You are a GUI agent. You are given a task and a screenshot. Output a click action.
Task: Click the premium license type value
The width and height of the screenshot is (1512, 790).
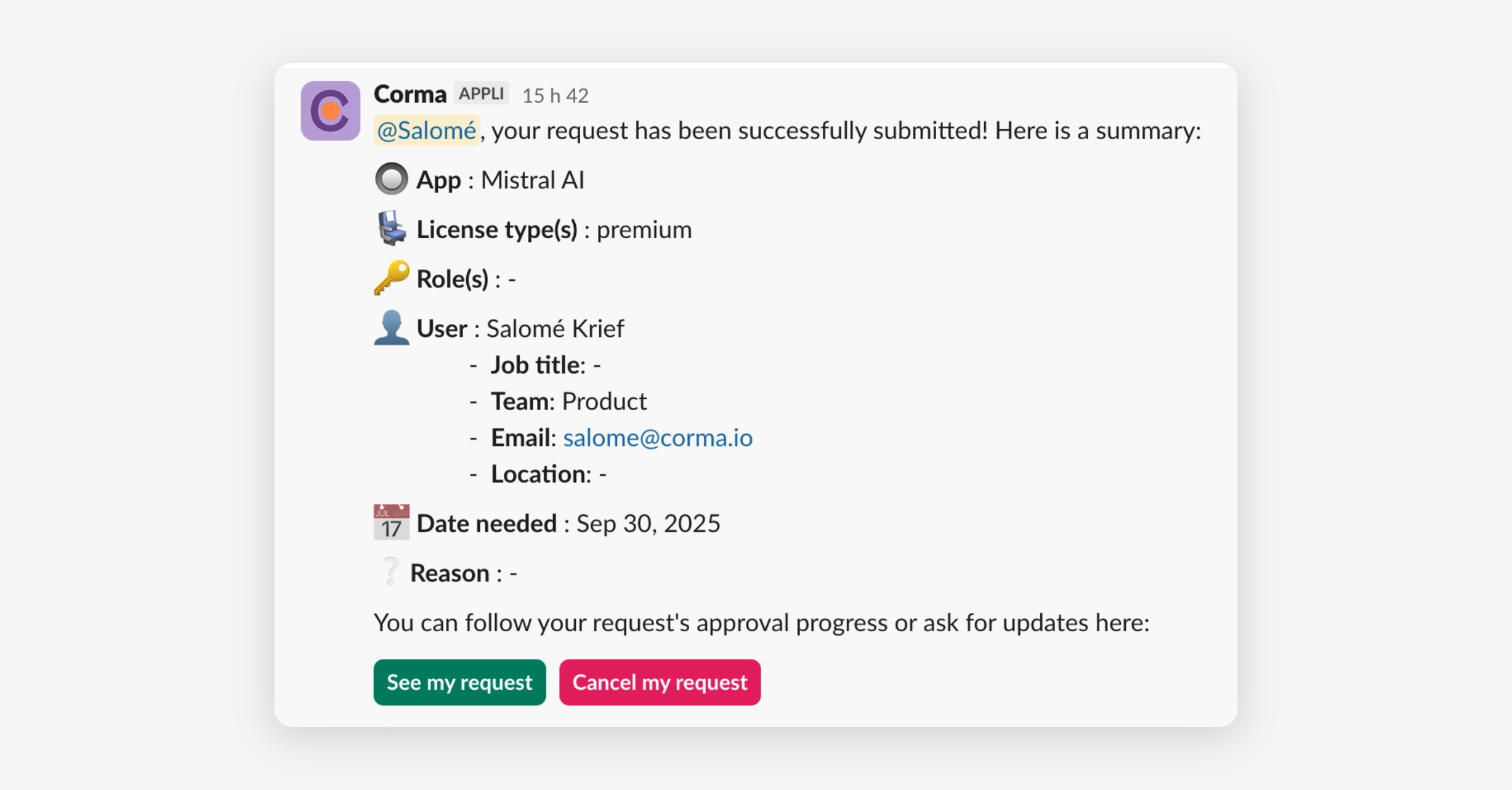click(644, 230)
